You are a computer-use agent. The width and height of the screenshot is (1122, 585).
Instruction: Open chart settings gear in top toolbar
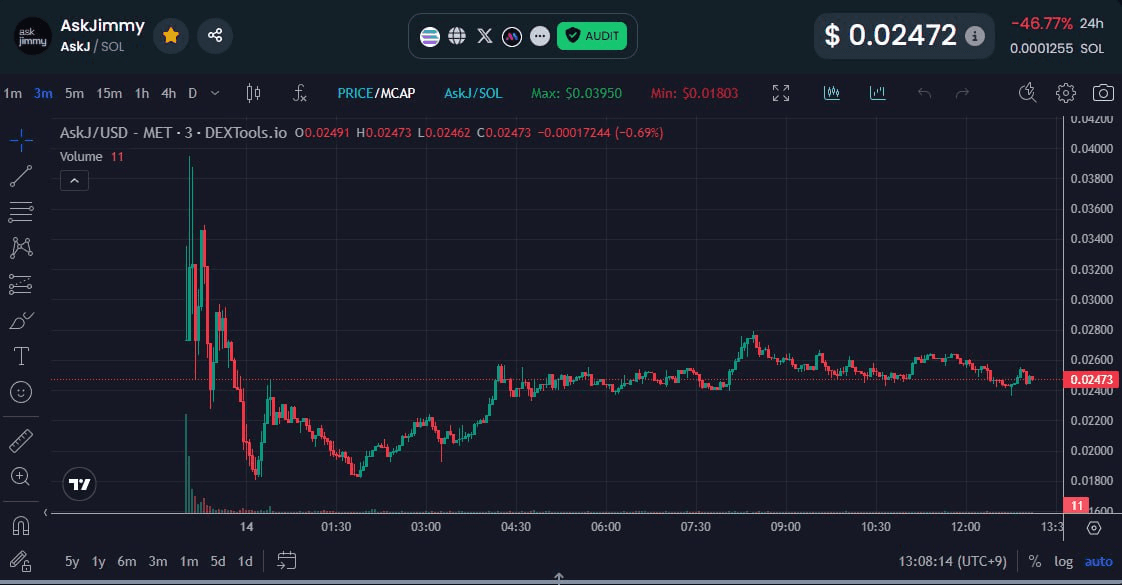(x=1065, y=93)
